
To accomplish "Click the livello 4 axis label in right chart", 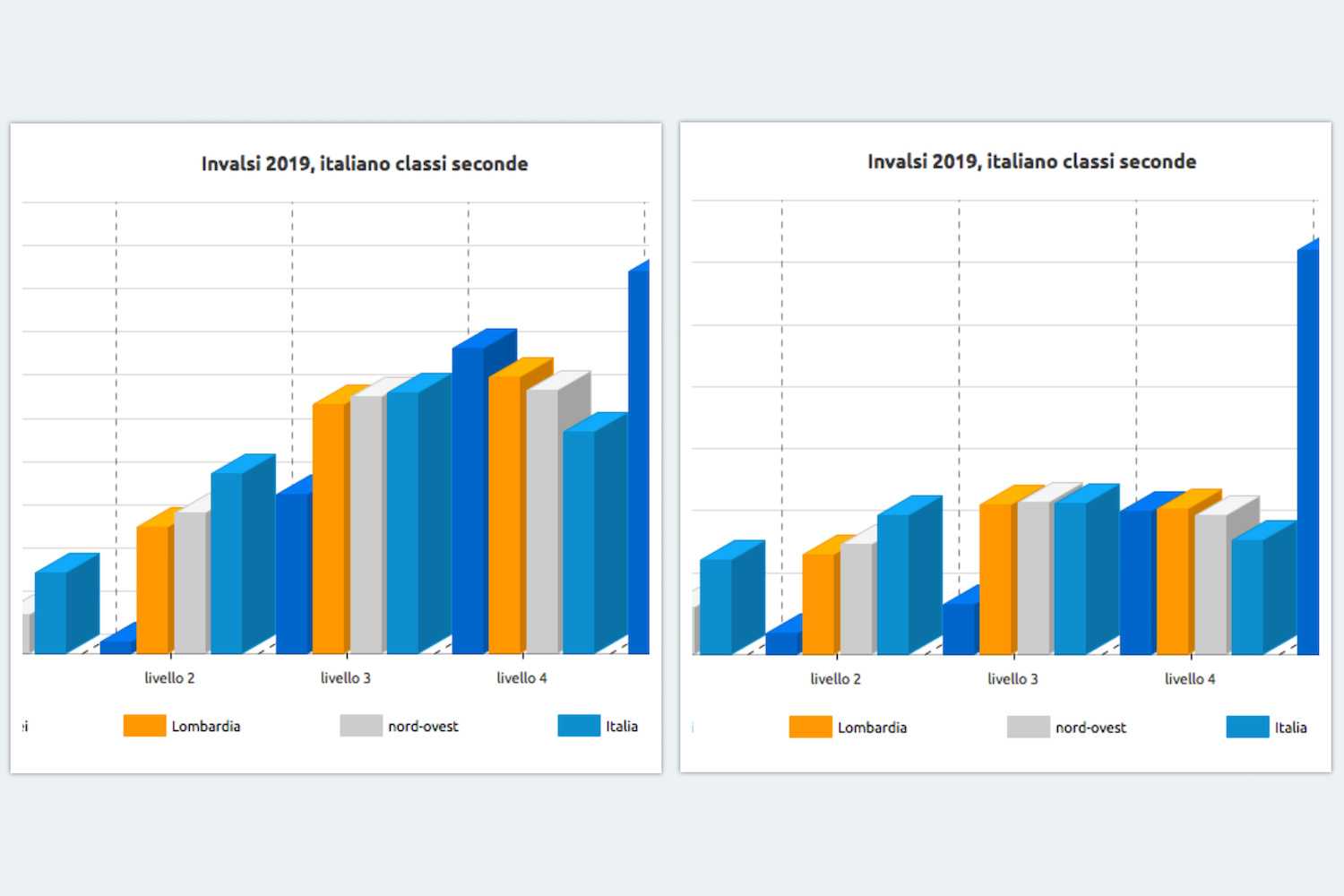I will (1190, 679).
